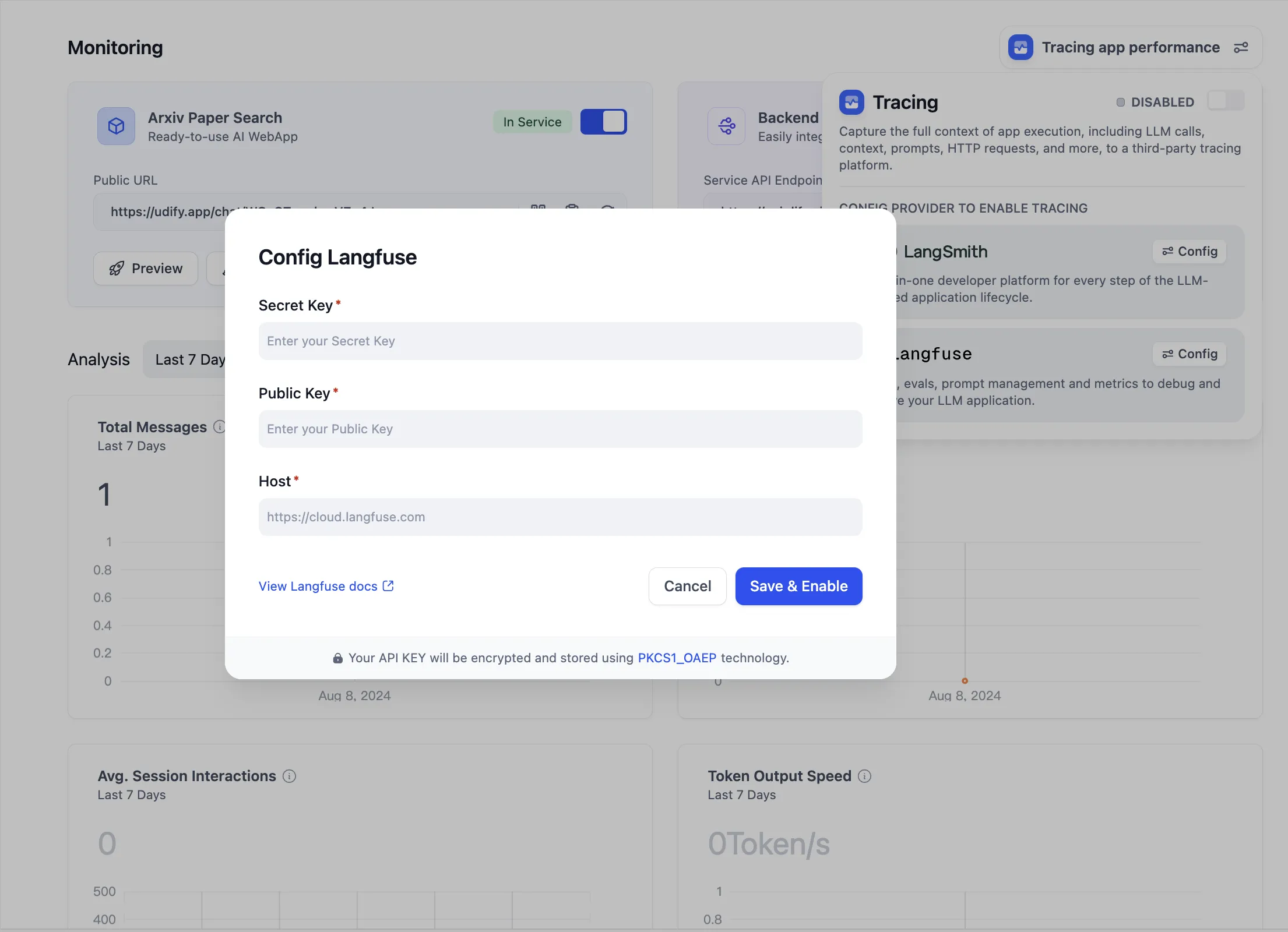Click the Tracing panel monitor icon

coord(851,103)
